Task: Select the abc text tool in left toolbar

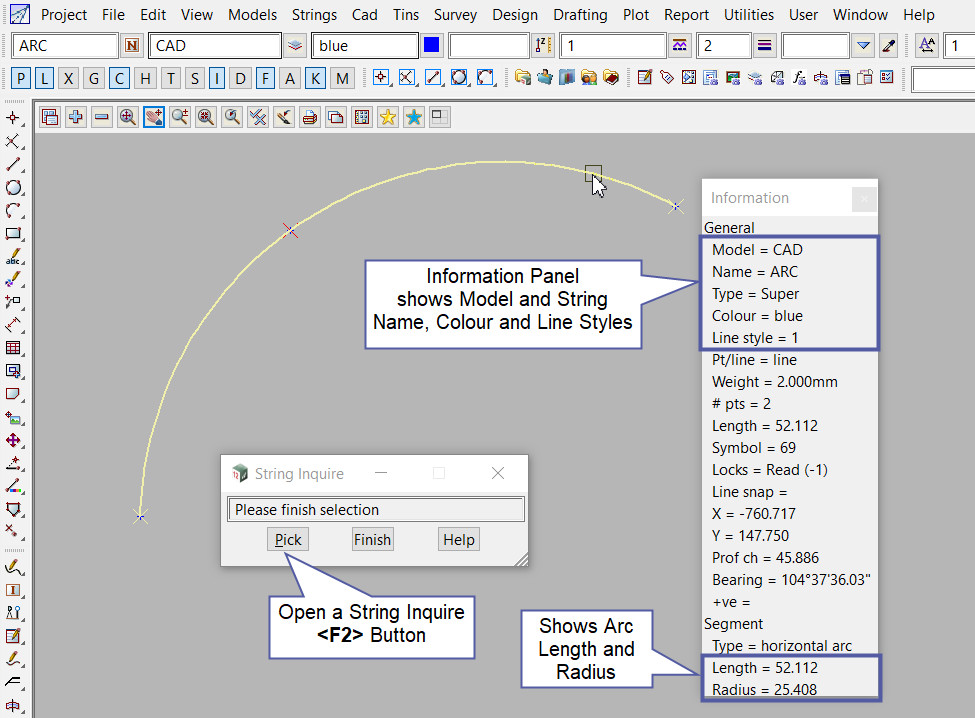Action: 14,257
